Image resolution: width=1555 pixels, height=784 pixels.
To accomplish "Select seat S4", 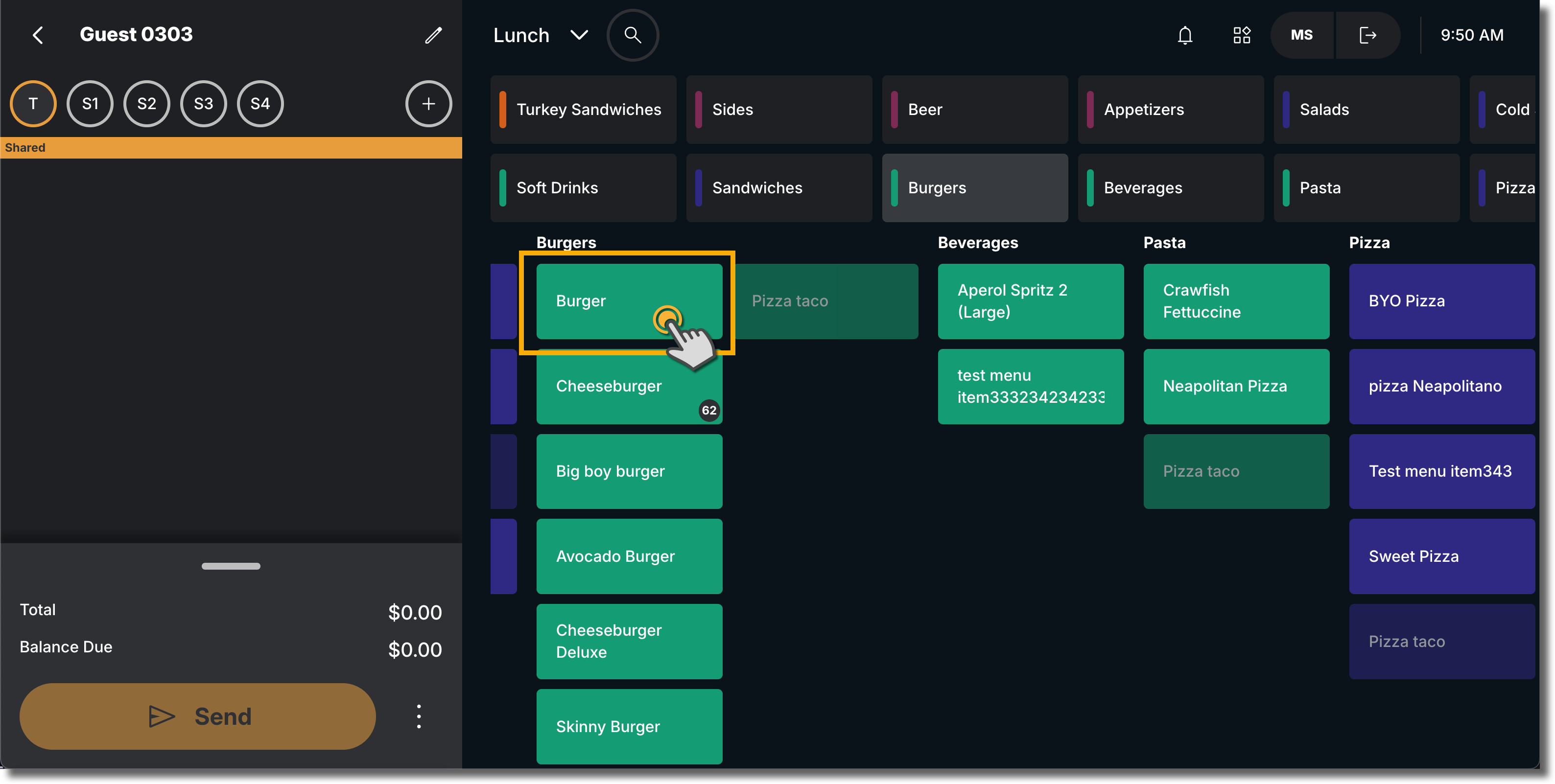I will [x=260, y=104].
